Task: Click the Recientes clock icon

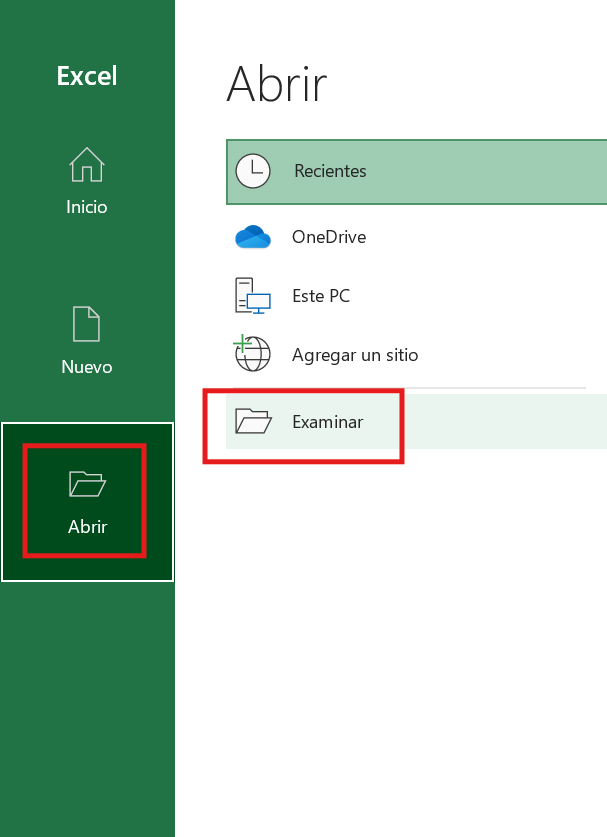Action: tap(253, 171)
